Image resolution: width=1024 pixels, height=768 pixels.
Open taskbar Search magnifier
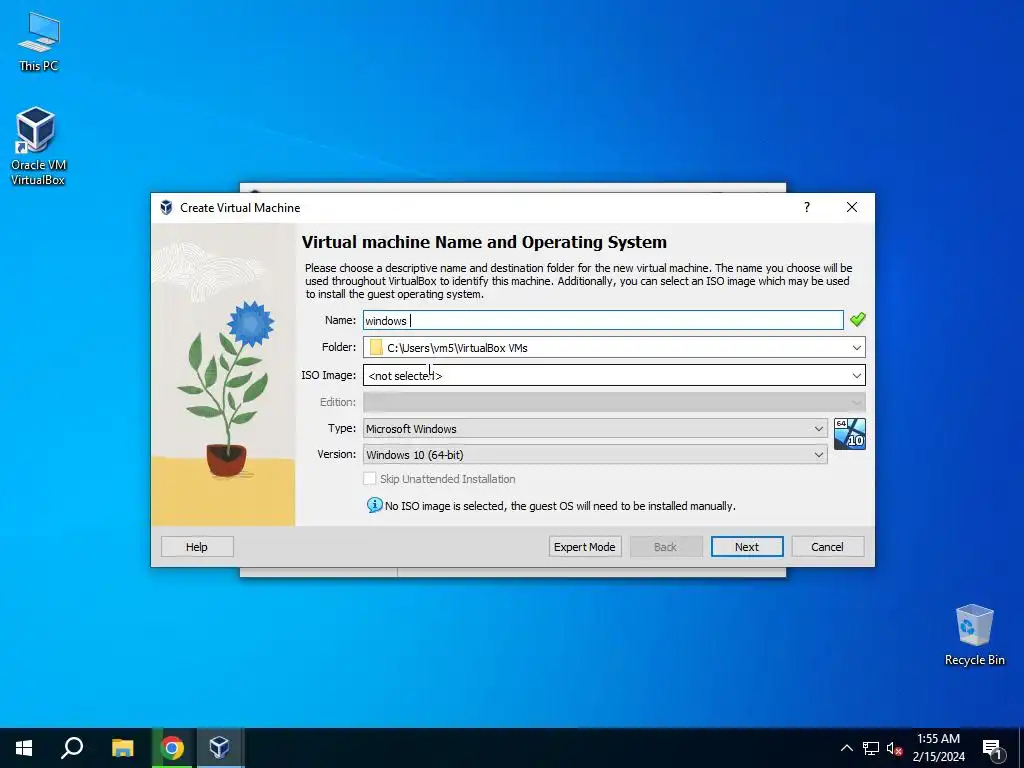(72, 748)
